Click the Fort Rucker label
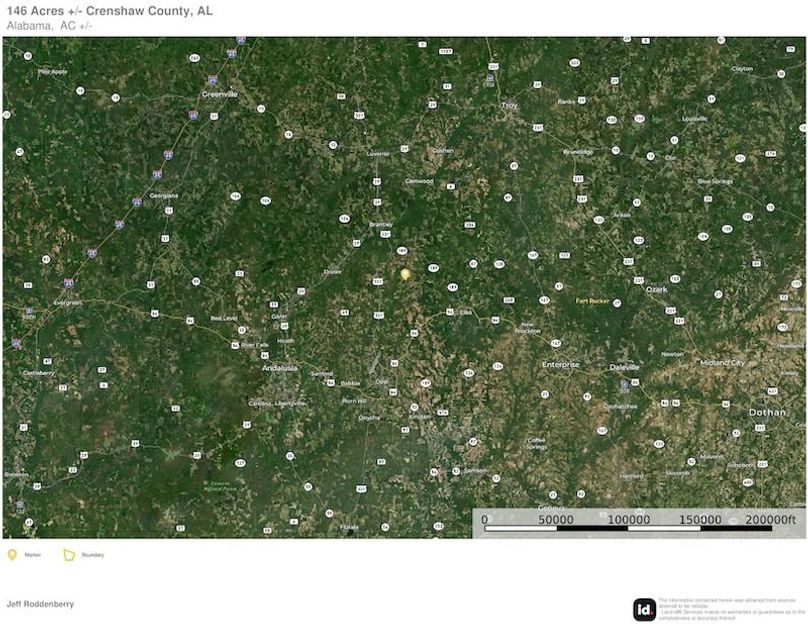808x624 pixels. (x=592, y=300)
